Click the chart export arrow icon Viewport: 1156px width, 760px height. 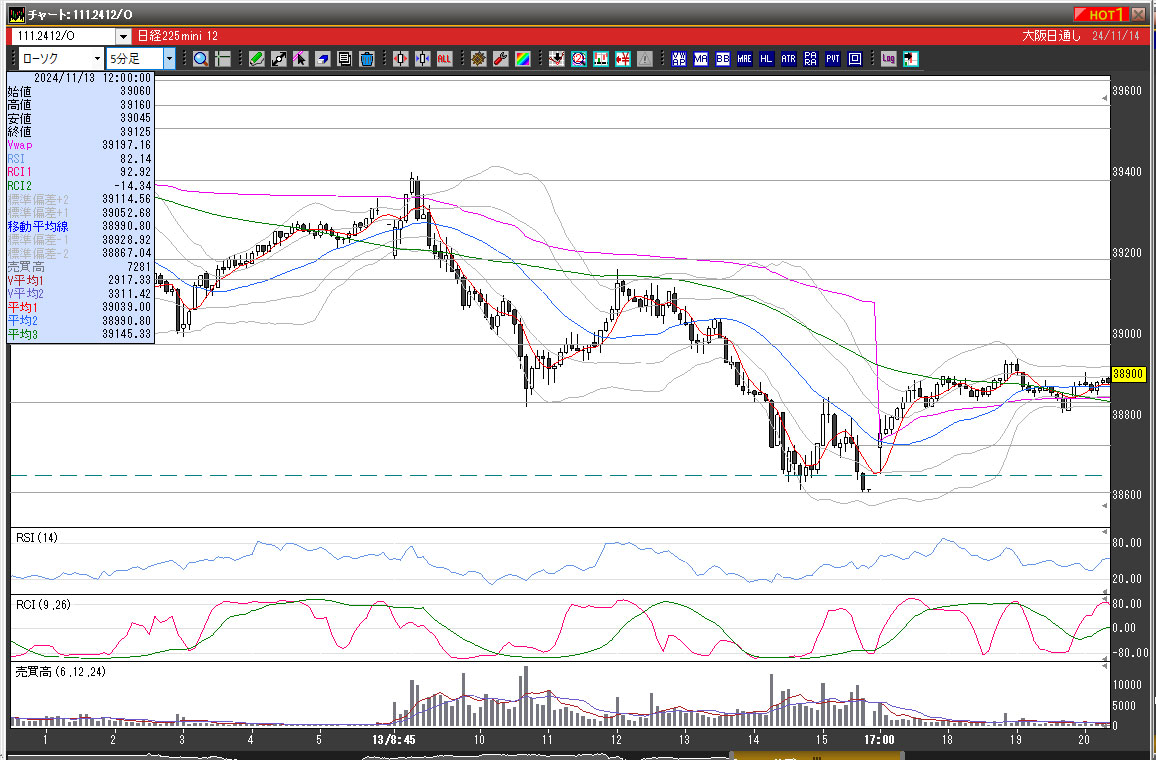point(911,59)
